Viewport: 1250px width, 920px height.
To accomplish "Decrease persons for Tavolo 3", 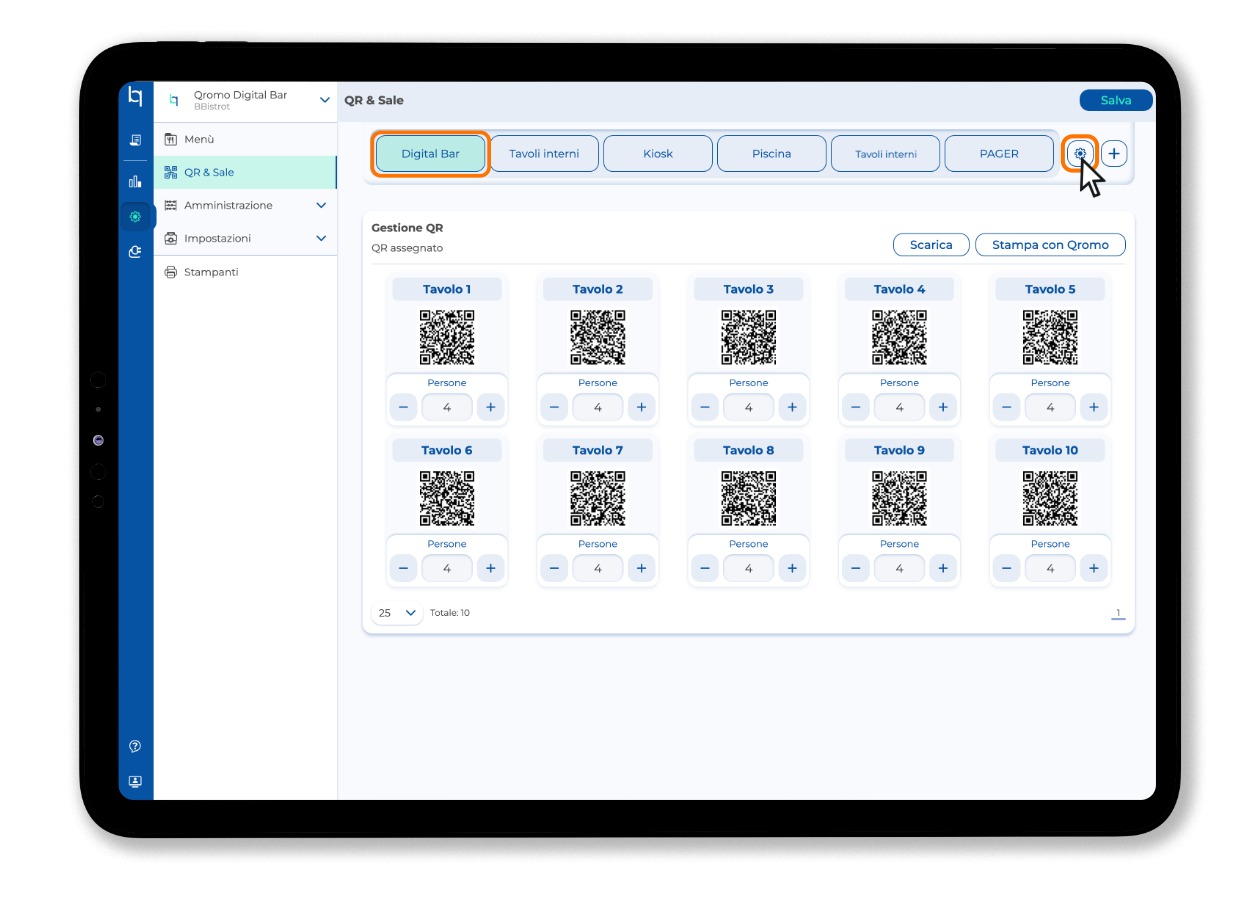I will [705, 407].
